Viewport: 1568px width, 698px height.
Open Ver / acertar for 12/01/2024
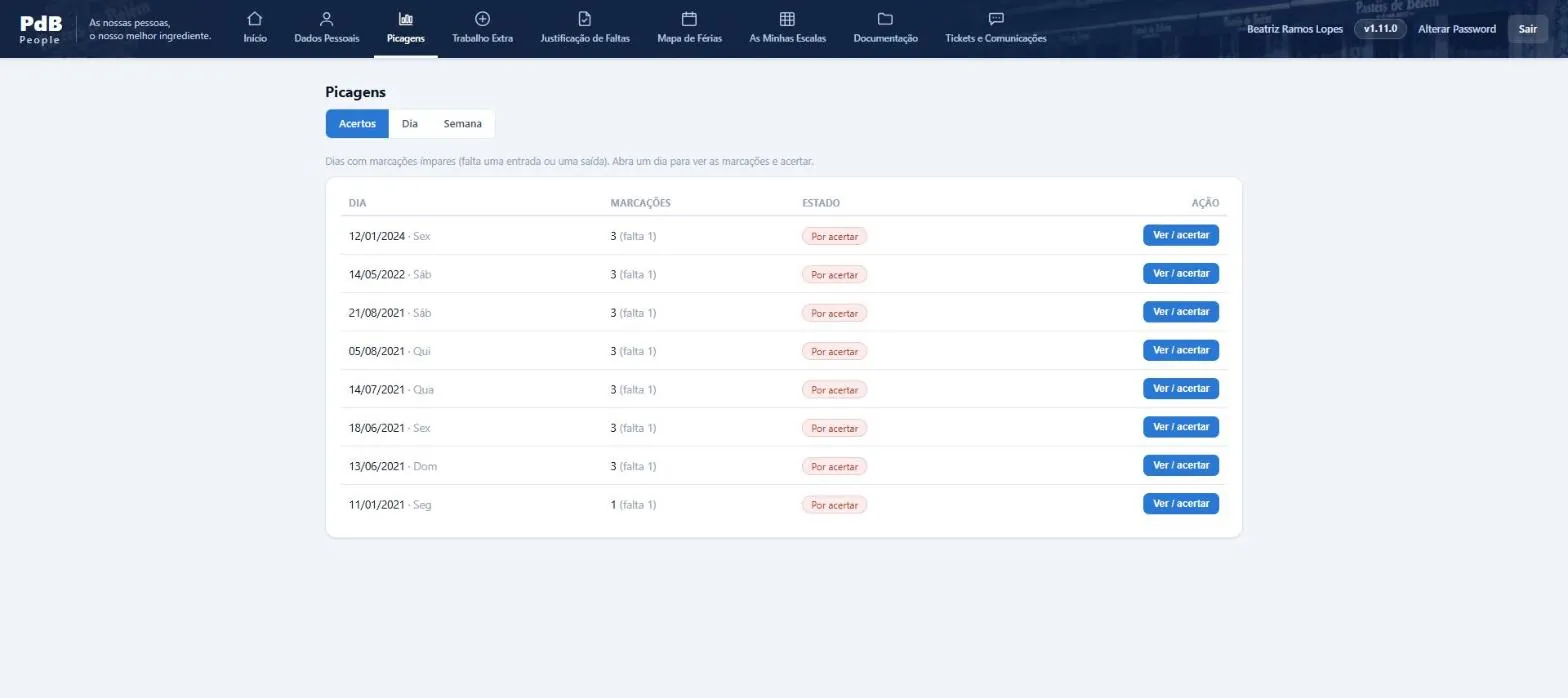click(1181, 235)
